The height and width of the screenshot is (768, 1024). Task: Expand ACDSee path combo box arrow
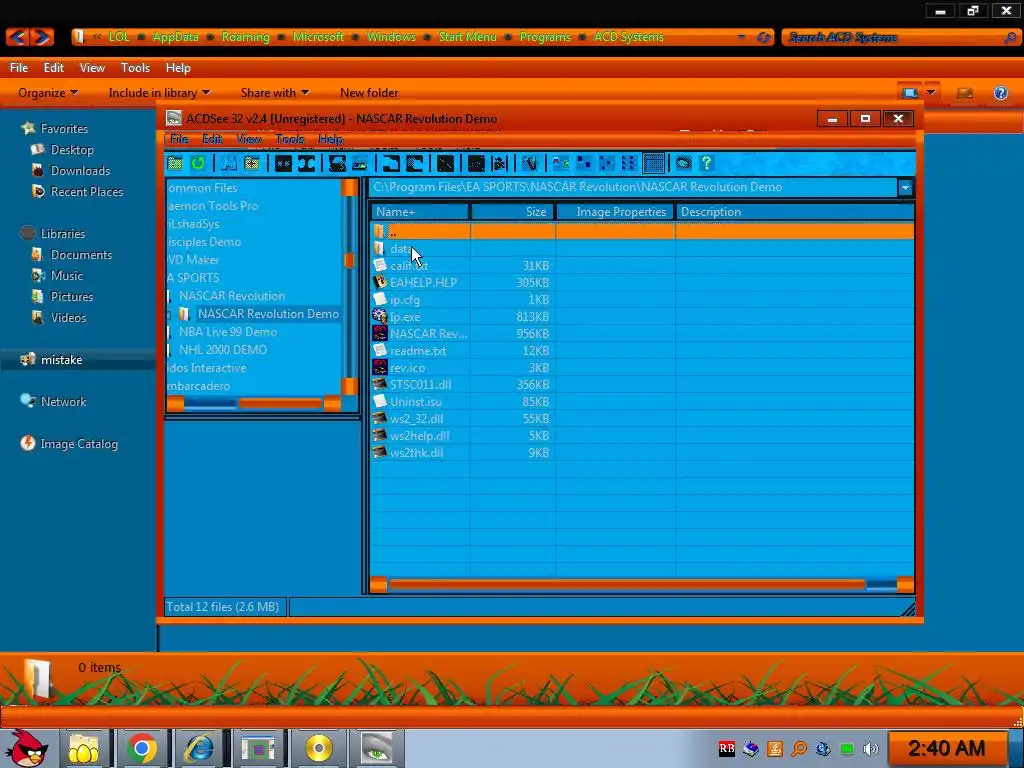[905, 188]
